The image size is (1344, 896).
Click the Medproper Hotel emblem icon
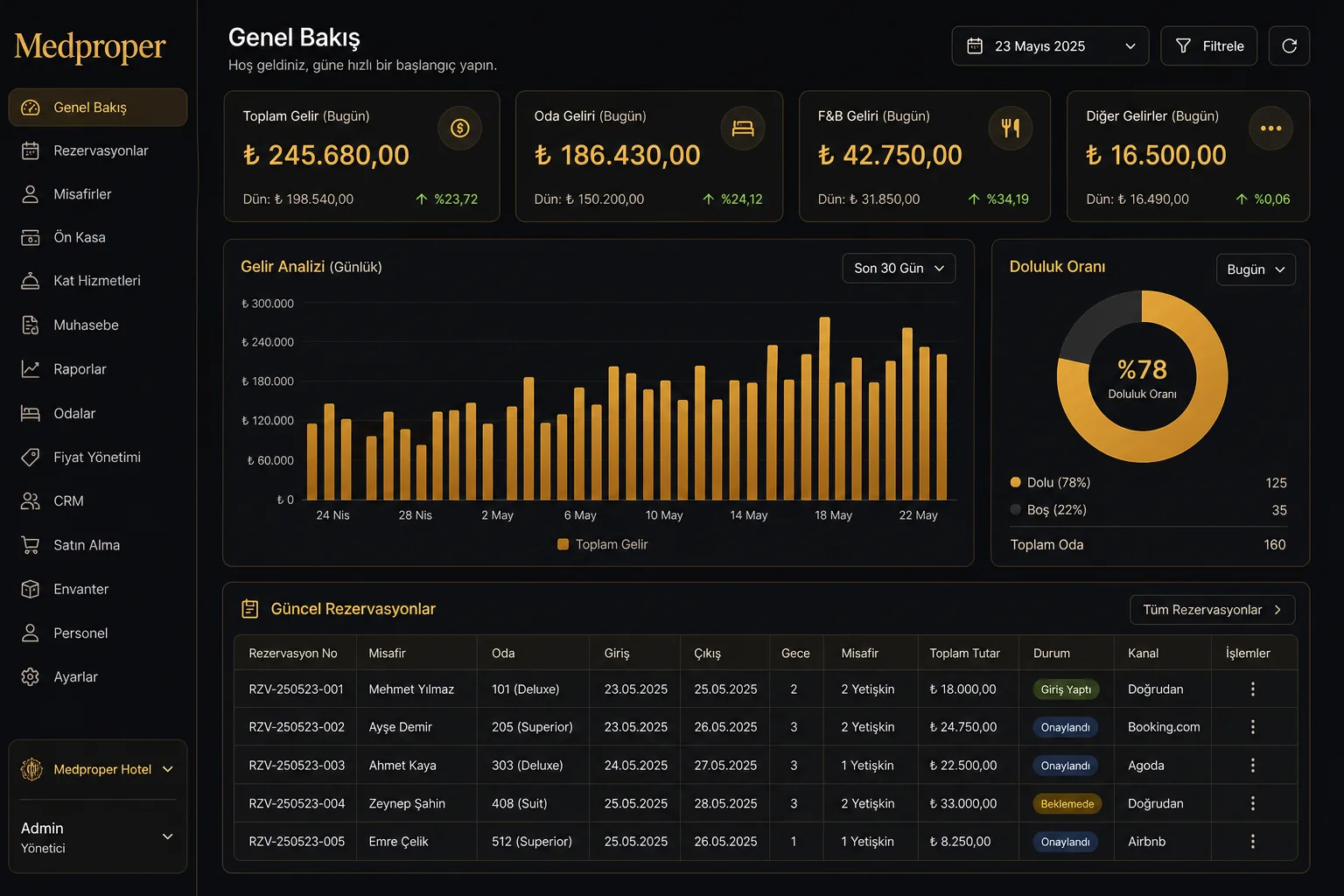pos(31,769)
